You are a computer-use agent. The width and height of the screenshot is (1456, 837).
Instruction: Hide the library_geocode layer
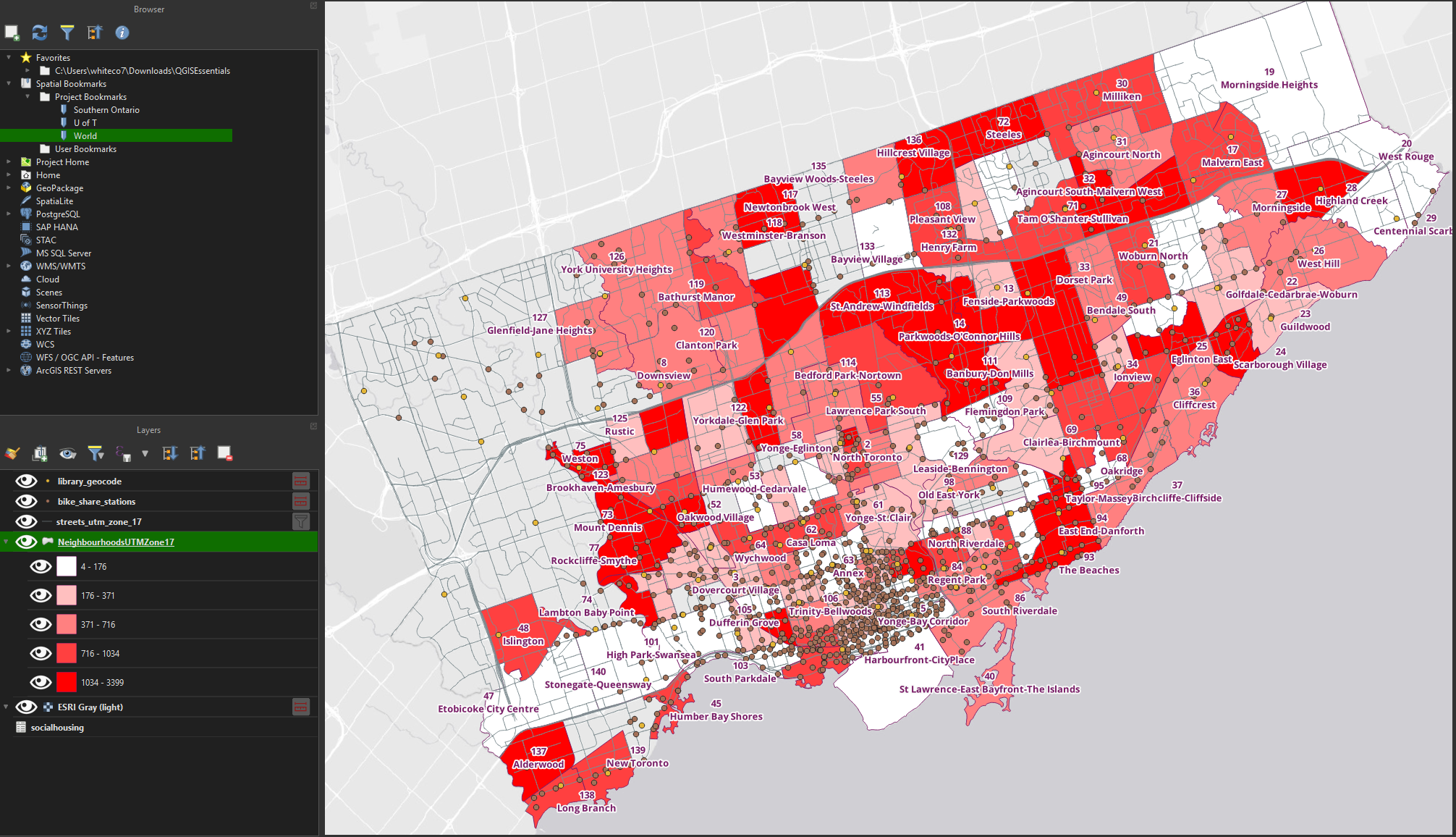pos(27,481)
